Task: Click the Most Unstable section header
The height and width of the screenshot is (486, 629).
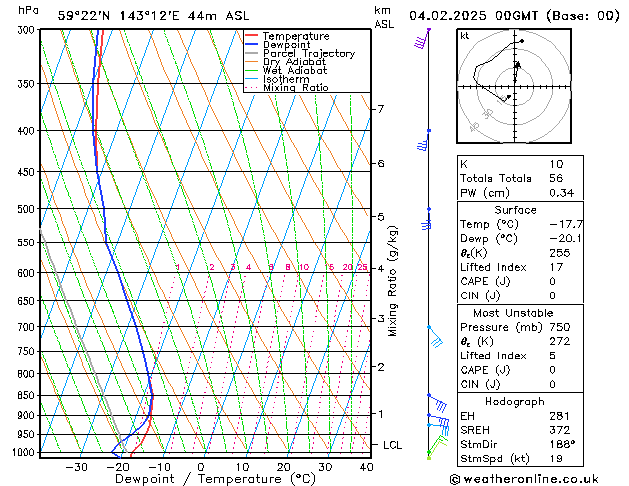Action: 513,313
